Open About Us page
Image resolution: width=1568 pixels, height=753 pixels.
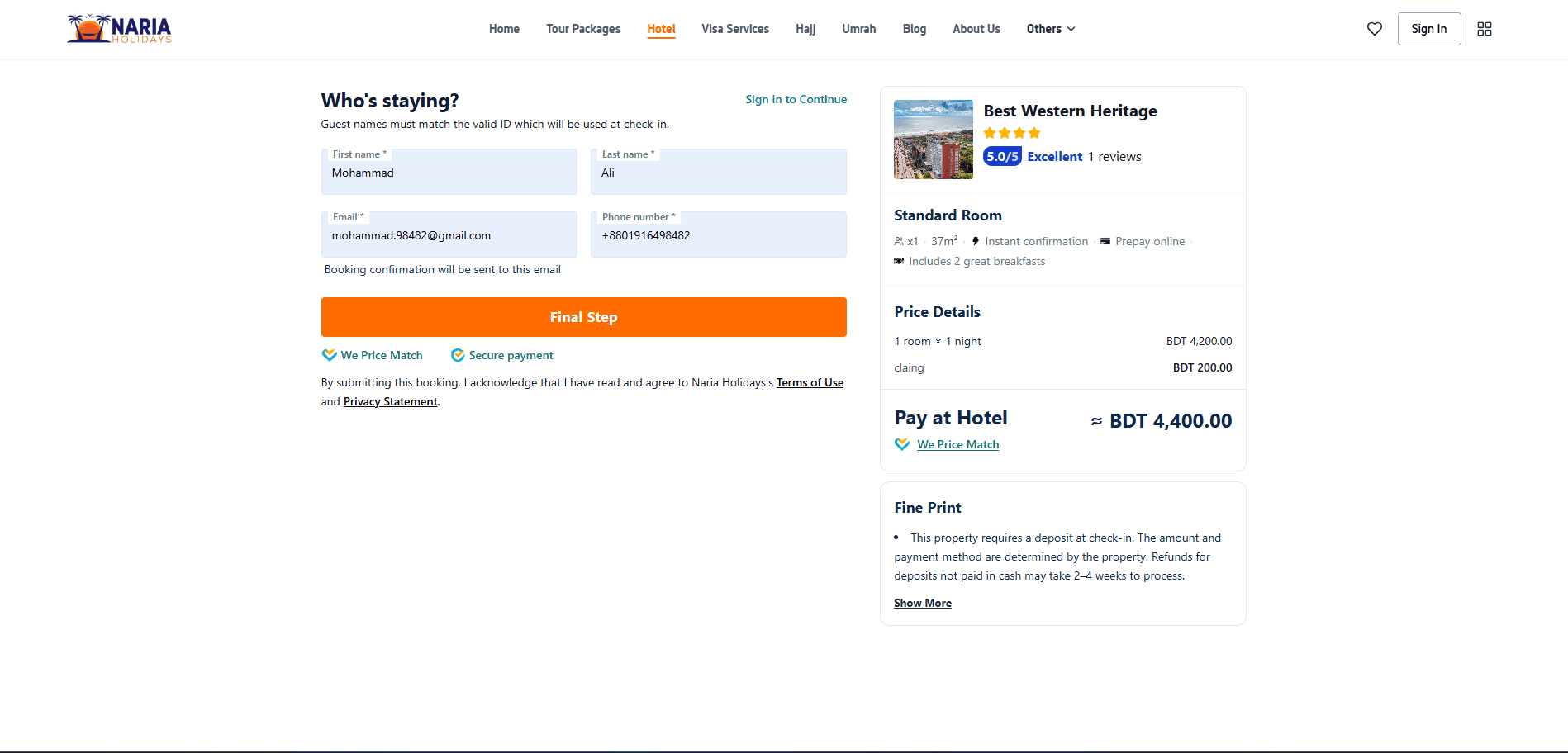[x=976, y=29]
